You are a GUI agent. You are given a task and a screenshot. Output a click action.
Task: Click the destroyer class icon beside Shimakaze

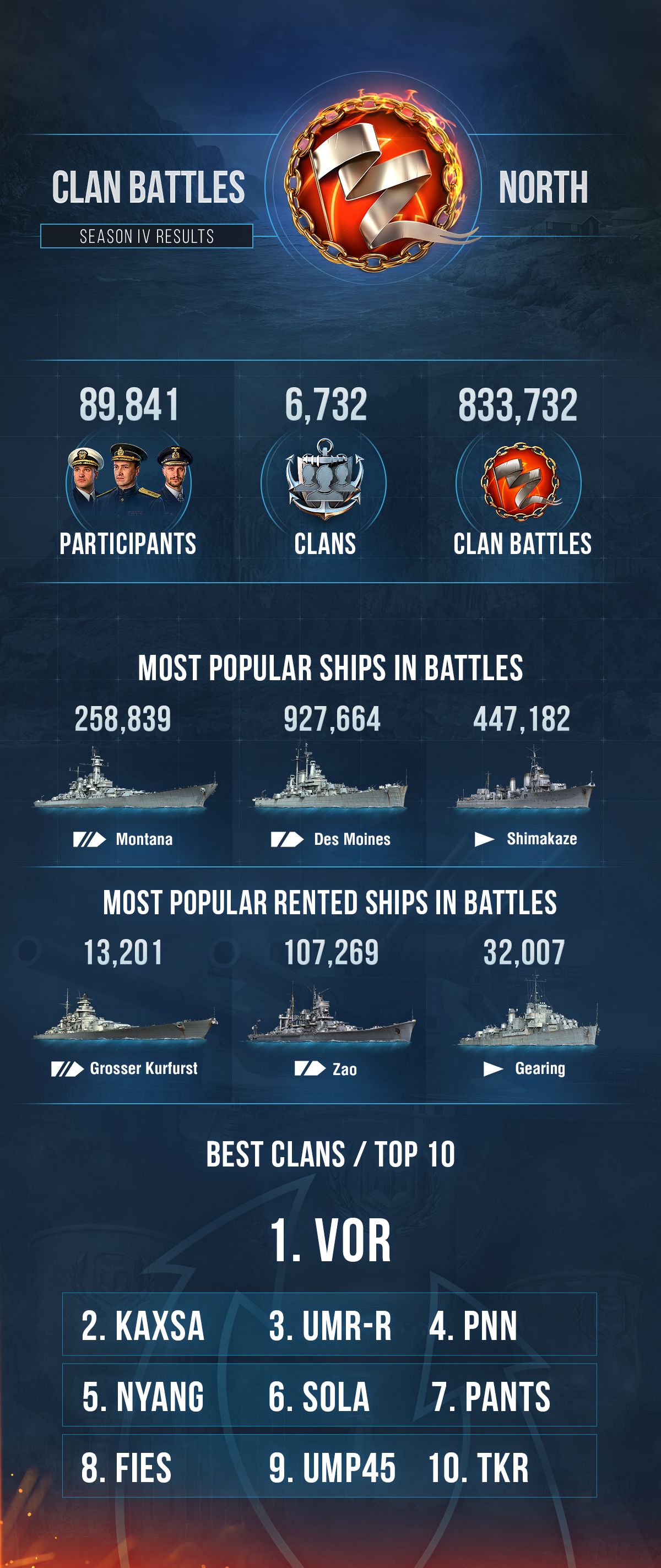(485, 839)
